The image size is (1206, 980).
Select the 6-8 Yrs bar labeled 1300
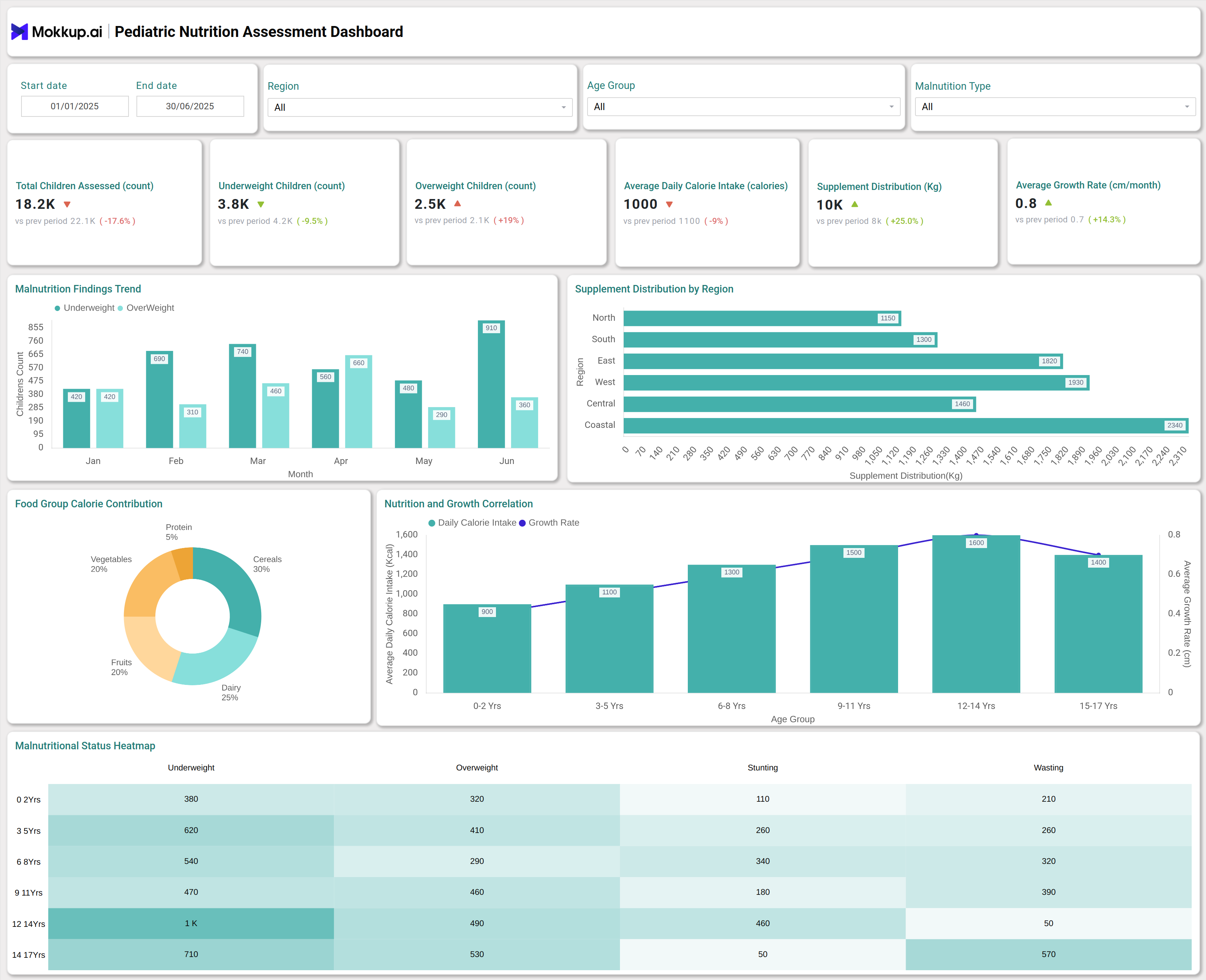pos(732,629)
